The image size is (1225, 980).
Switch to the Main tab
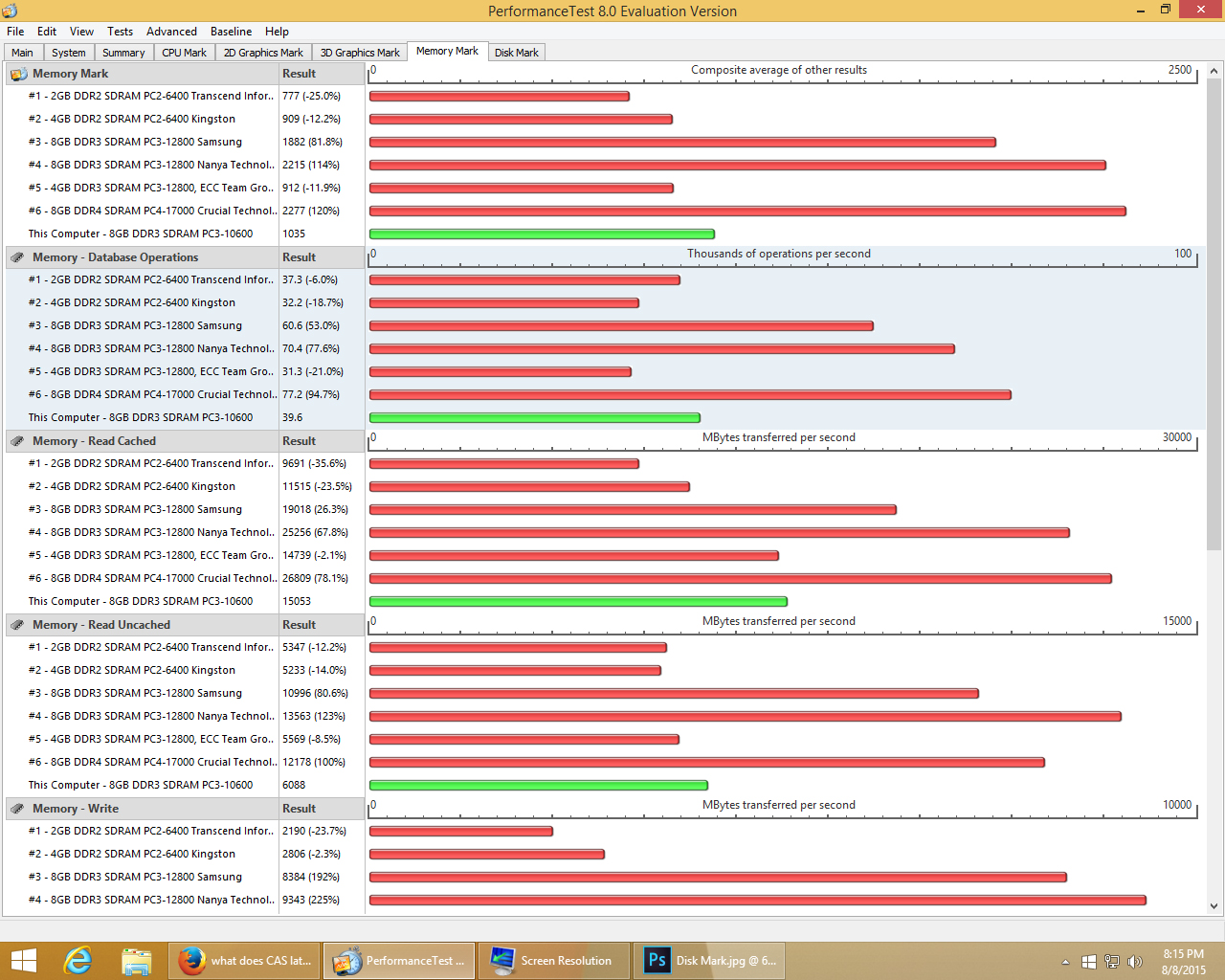22,53
